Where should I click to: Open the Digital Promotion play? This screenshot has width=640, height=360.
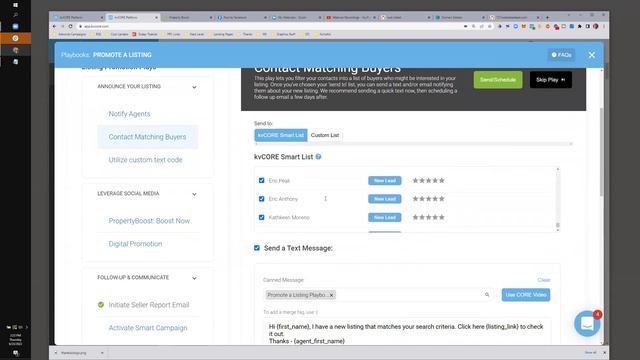tap(135, 244)
